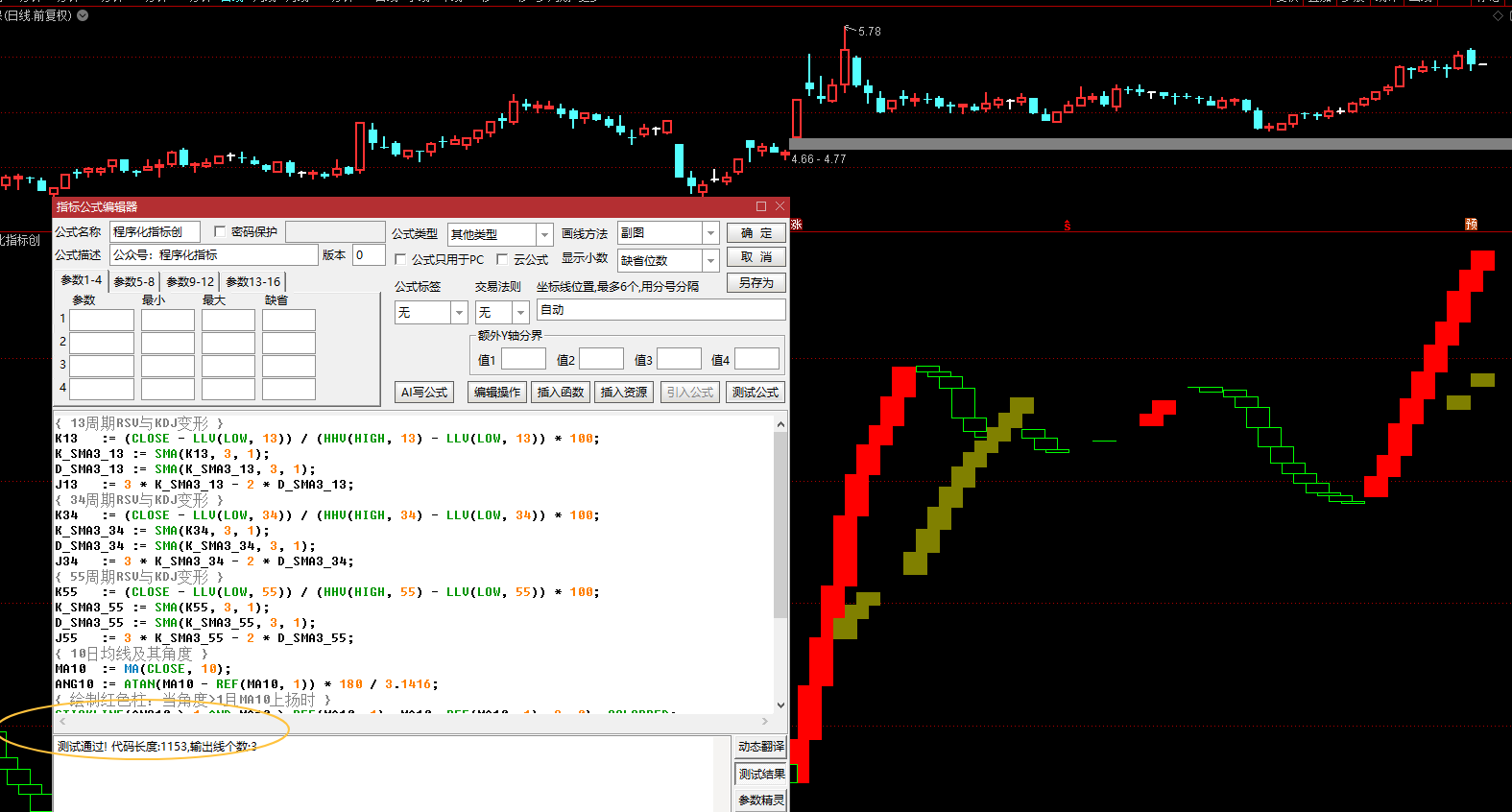The image size is (1512, 812).
Task: Click the 公式名称 input field
Action: tap(155, 231)
